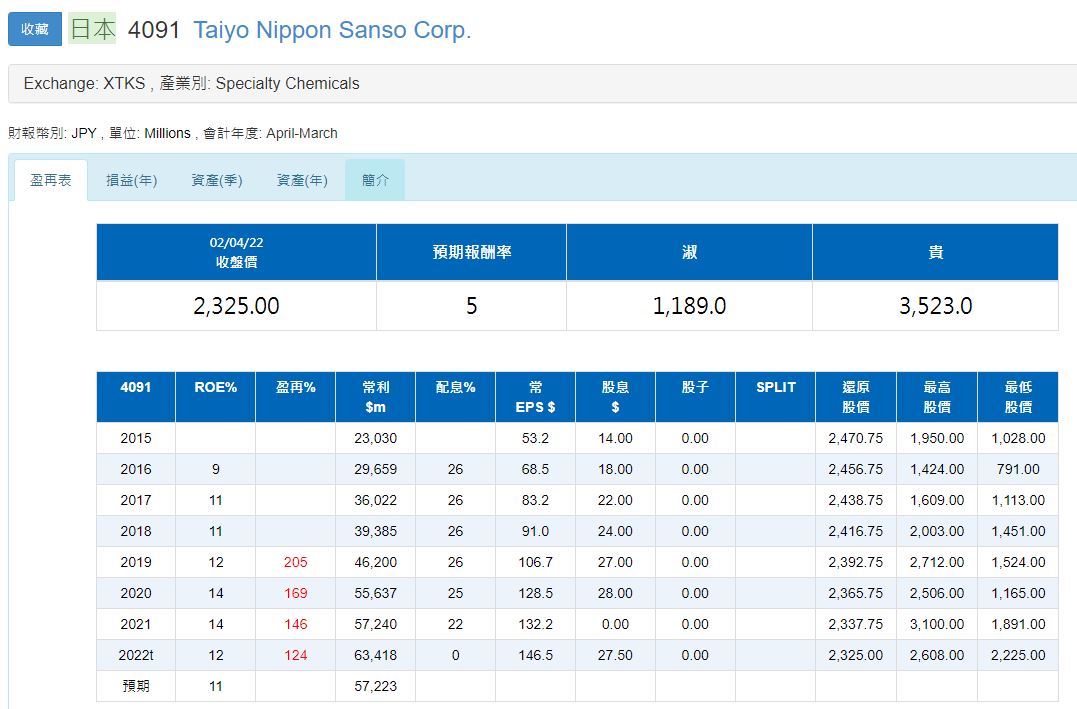
Task: Click the 收藏 bookmark button
Action: tap(35, 29)
